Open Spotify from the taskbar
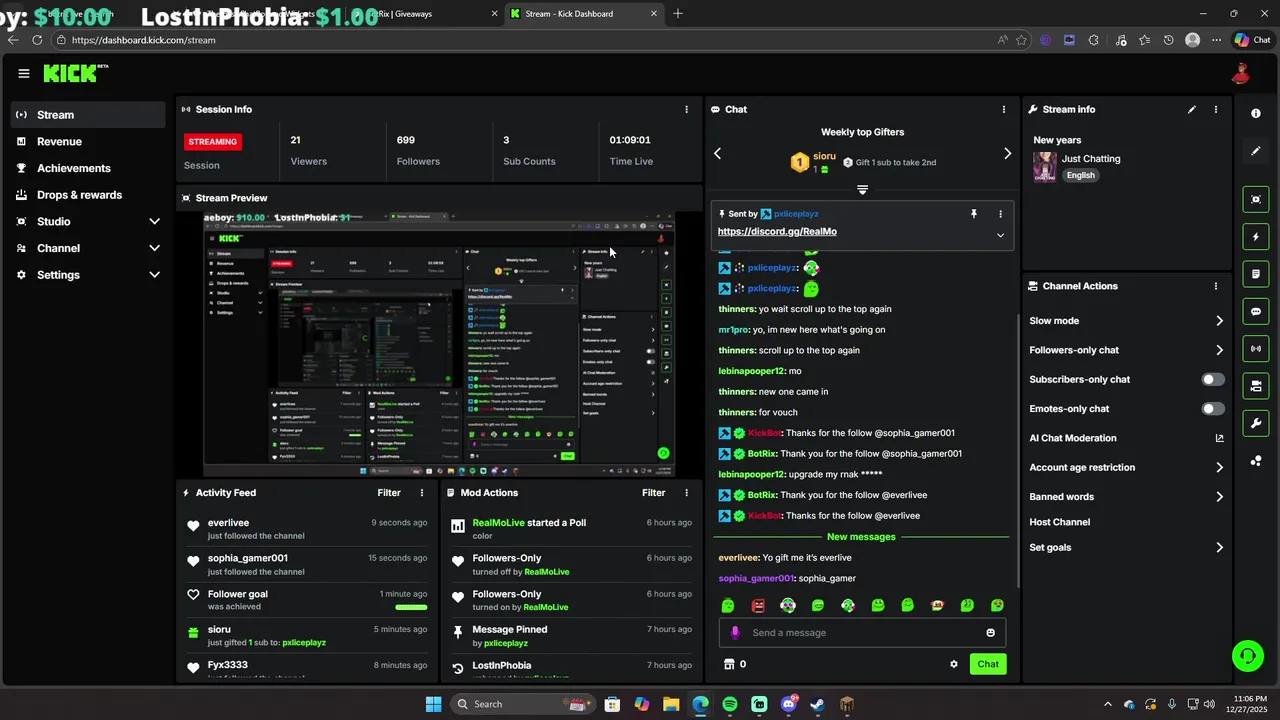The height and width of the screenshot is (720, 1280). tap(730, 704)
